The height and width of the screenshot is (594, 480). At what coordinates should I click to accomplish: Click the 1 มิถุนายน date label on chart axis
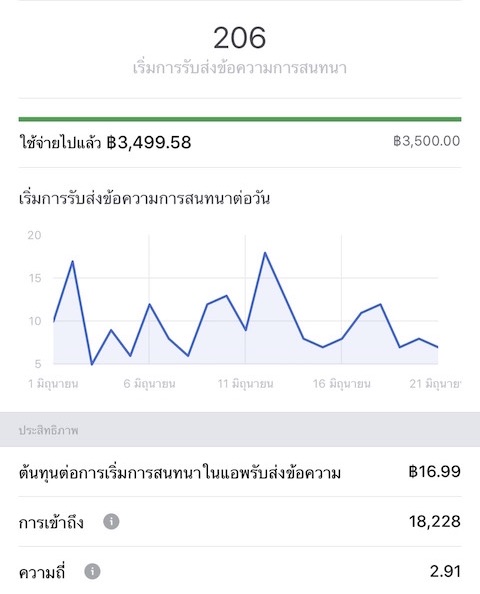pyautogui.click(x=53, y=384)
